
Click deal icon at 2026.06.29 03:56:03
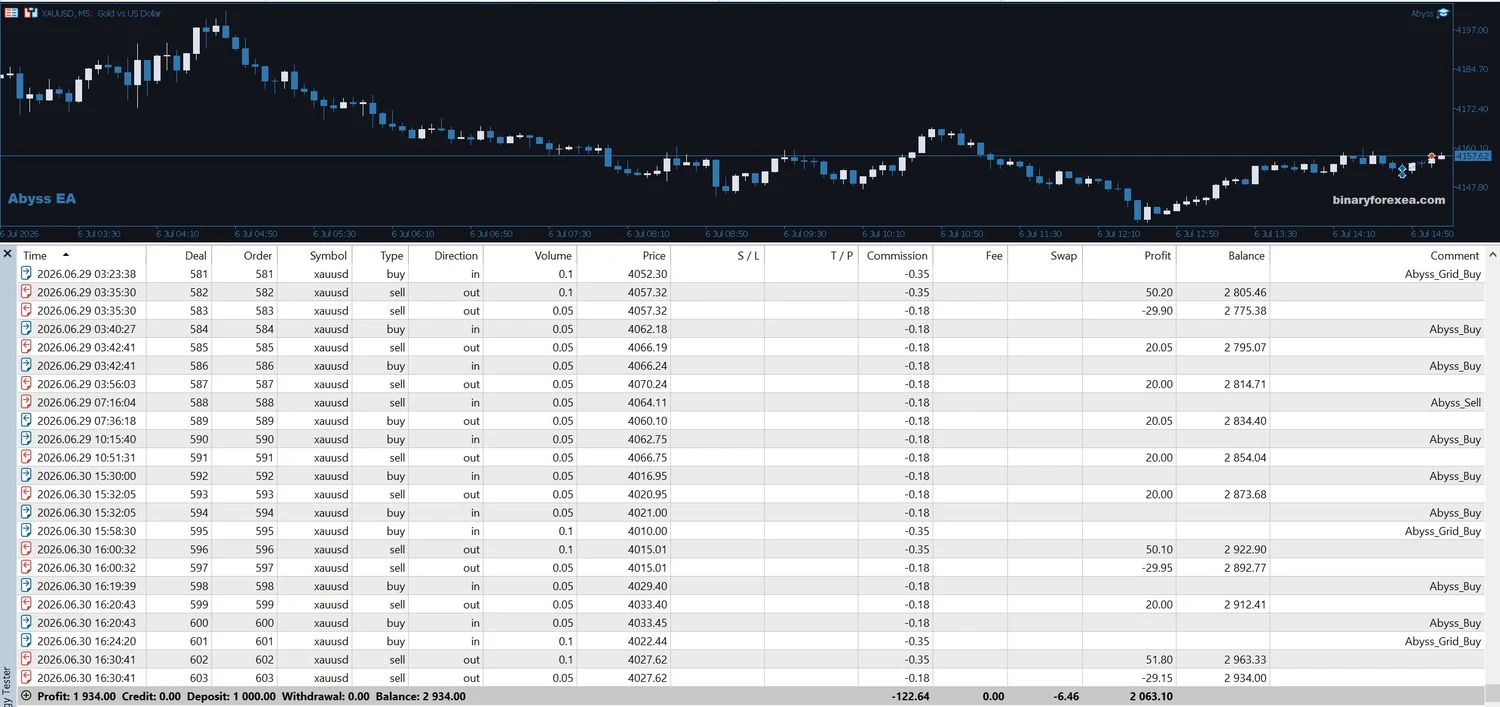[x=27, y=384]
